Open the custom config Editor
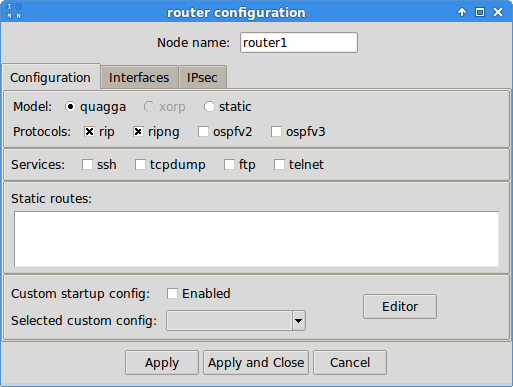Viewport: 513px width, 387px height. 400,306
